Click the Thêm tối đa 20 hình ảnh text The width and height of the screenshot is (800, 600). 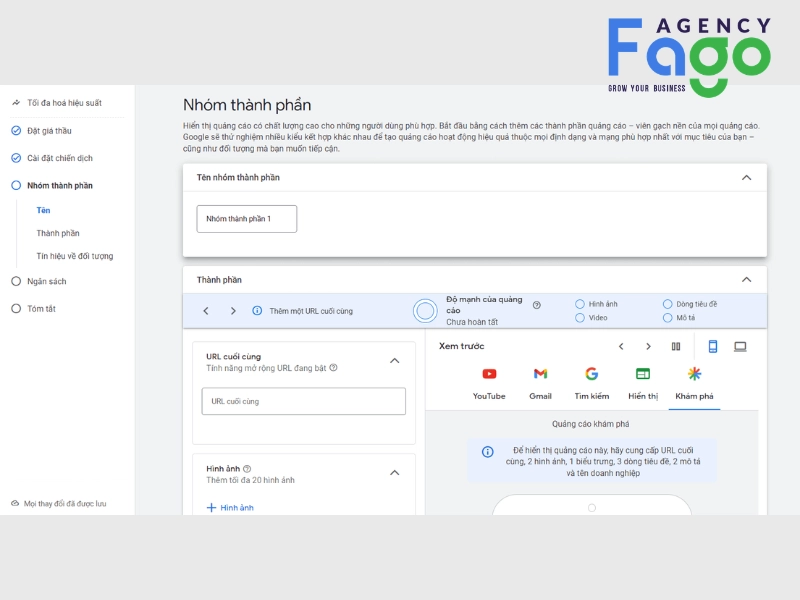(x=250, y=480)
